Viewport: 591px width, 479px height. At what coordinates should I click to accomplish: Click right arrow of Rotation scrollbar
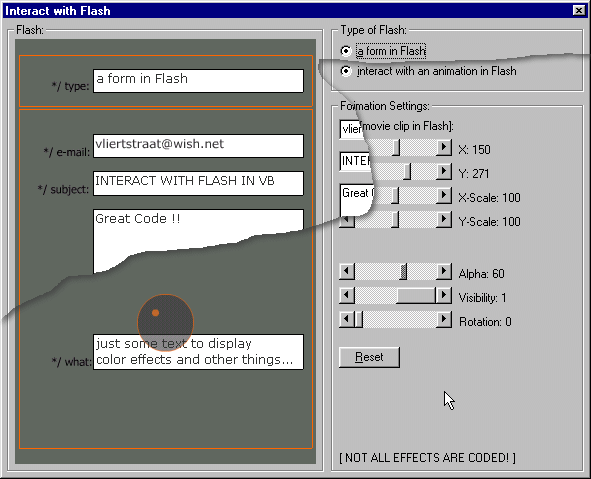[x=444, y=320]
